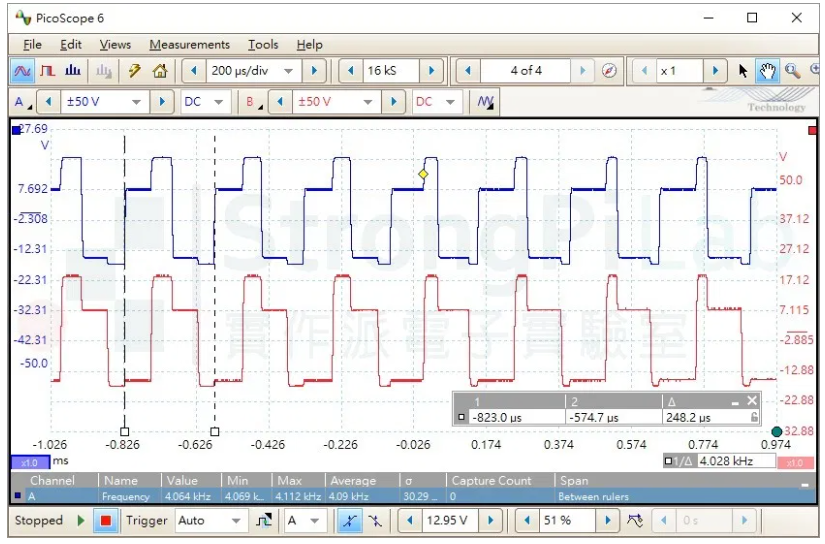Decrease trigger threshold 12.95 V
The image size is (825, 544).
[410, 521]
